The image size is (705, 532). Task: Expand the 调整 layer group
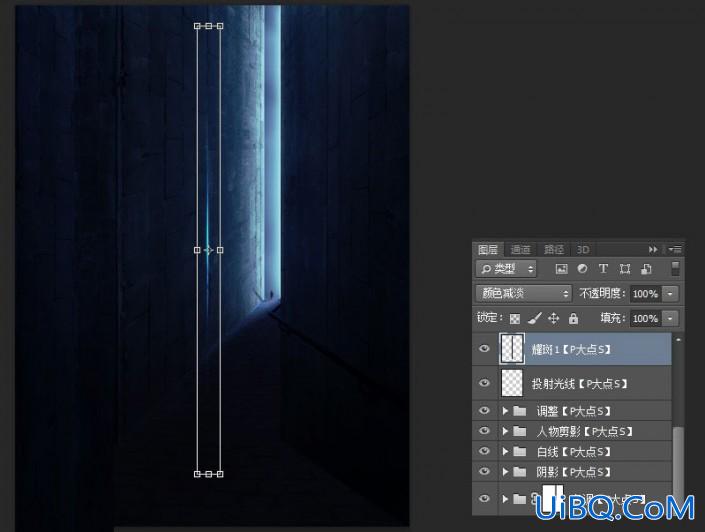pos(505,411)
